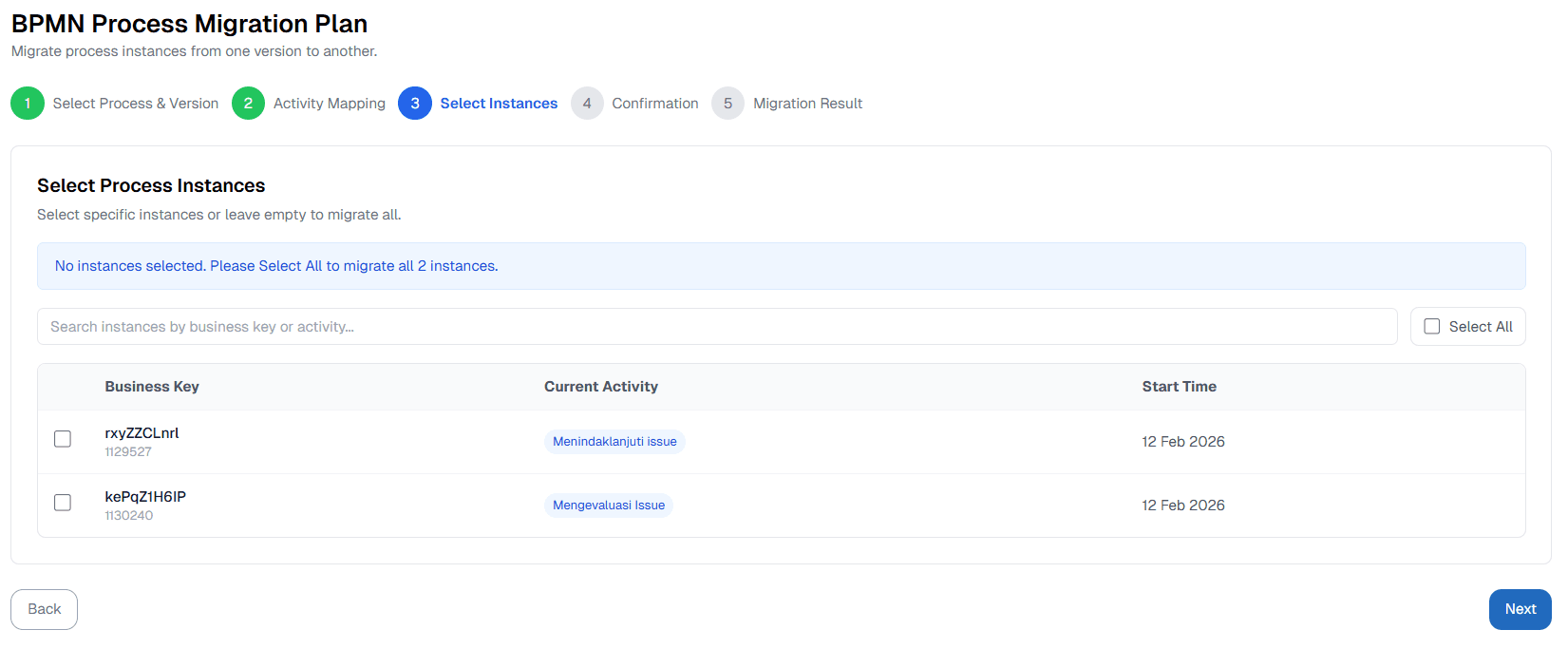Click step 2 circle for Activity Mapping
Image resolution: width=1568 pixels, height=649 pixels.
pyautogui.click(x=248, y=104)
